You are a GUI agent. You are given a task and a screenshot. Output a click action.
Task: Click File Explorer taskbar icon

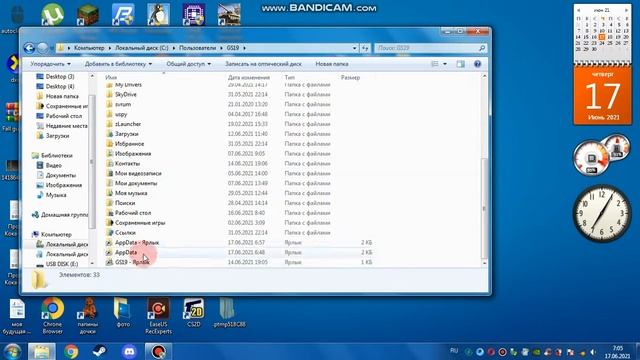(42, 351)
